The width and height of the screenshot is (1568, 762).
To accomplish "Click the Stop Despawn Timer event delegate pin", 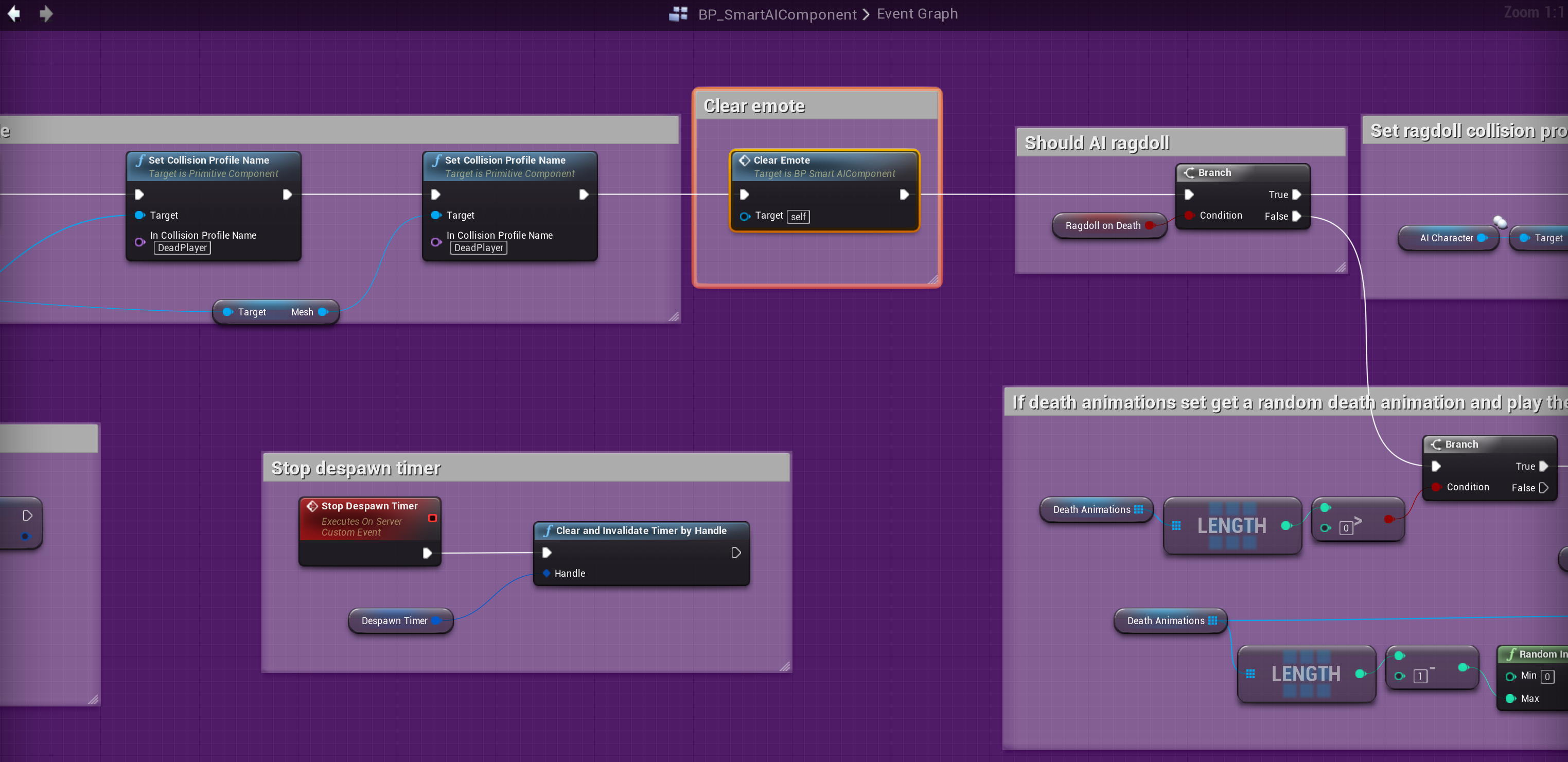I will [432, 518].
